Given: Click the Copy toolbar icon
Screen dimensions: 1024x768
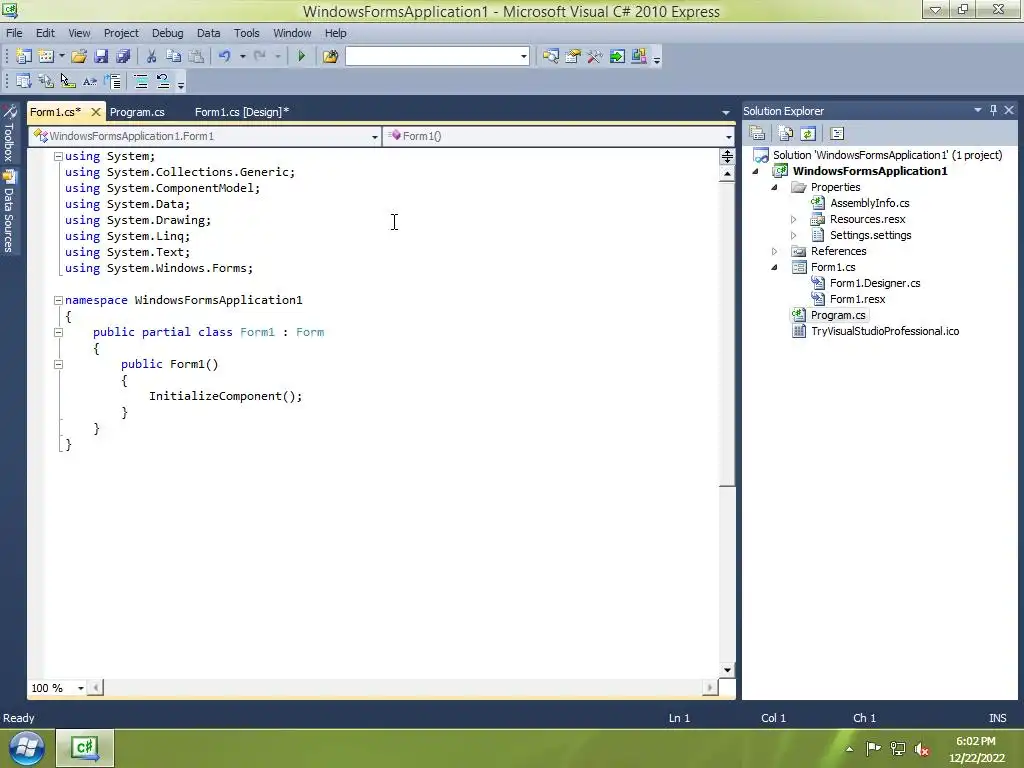Looking at the screenshot, I should tap(174, 57).
